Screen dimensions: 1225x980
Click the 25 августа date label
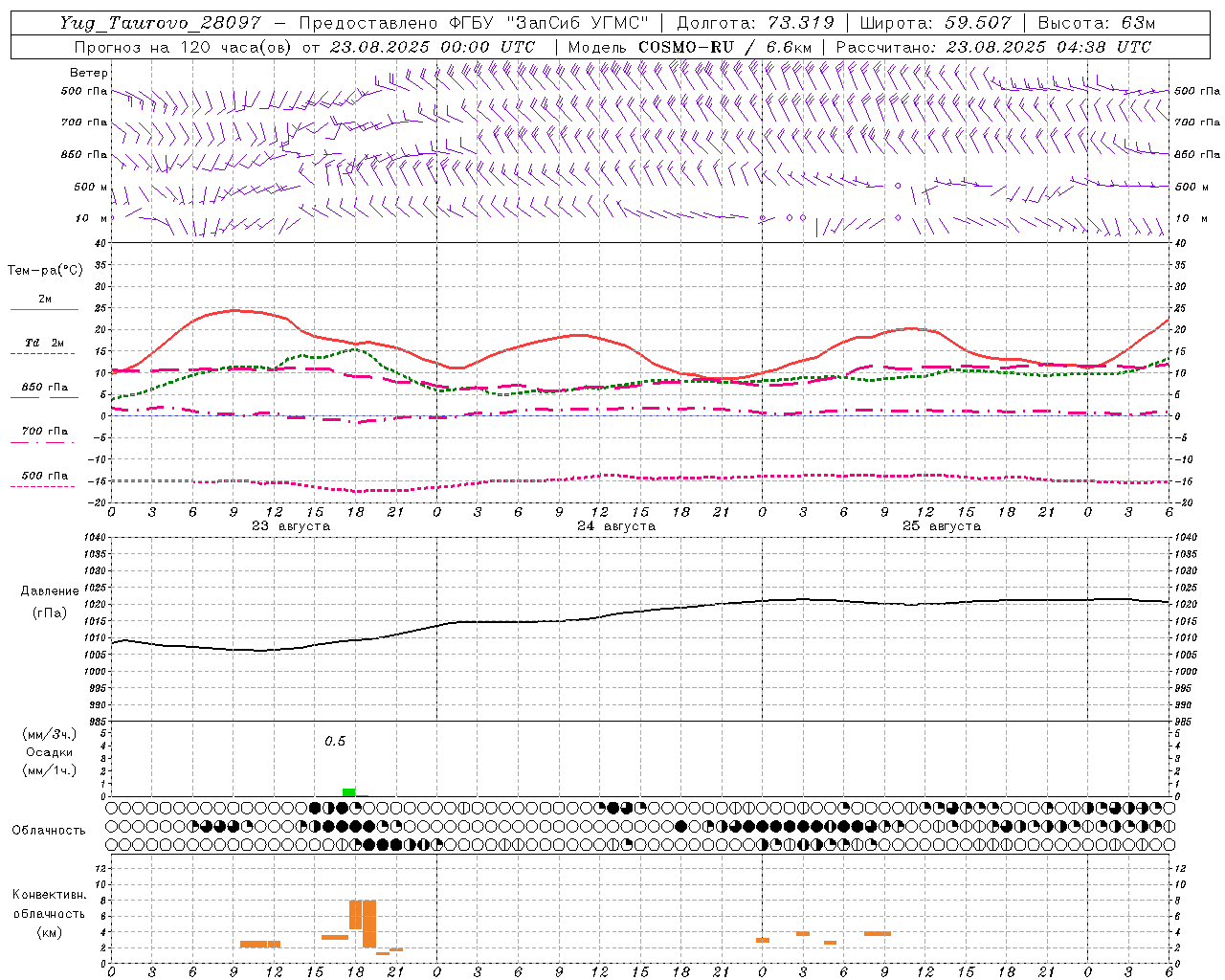point(942,526)
